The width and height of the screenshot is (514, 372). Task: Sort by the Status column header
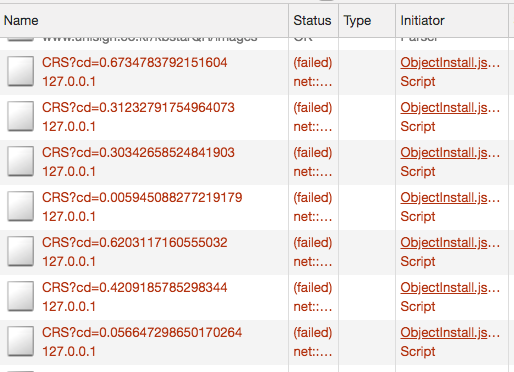tap(313, 21)
